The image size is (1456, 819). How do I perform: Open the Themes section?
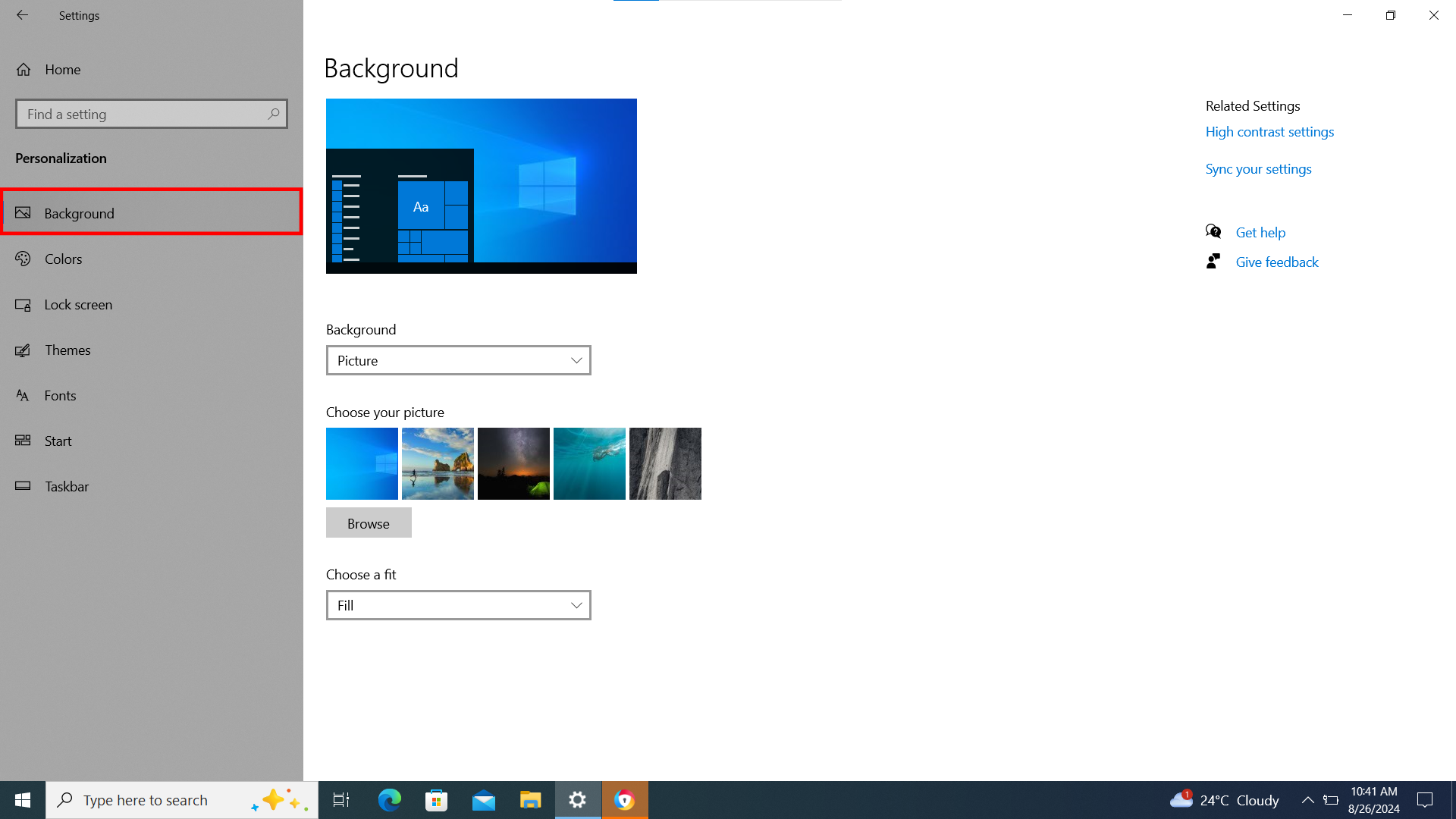[x=67, y=350]
